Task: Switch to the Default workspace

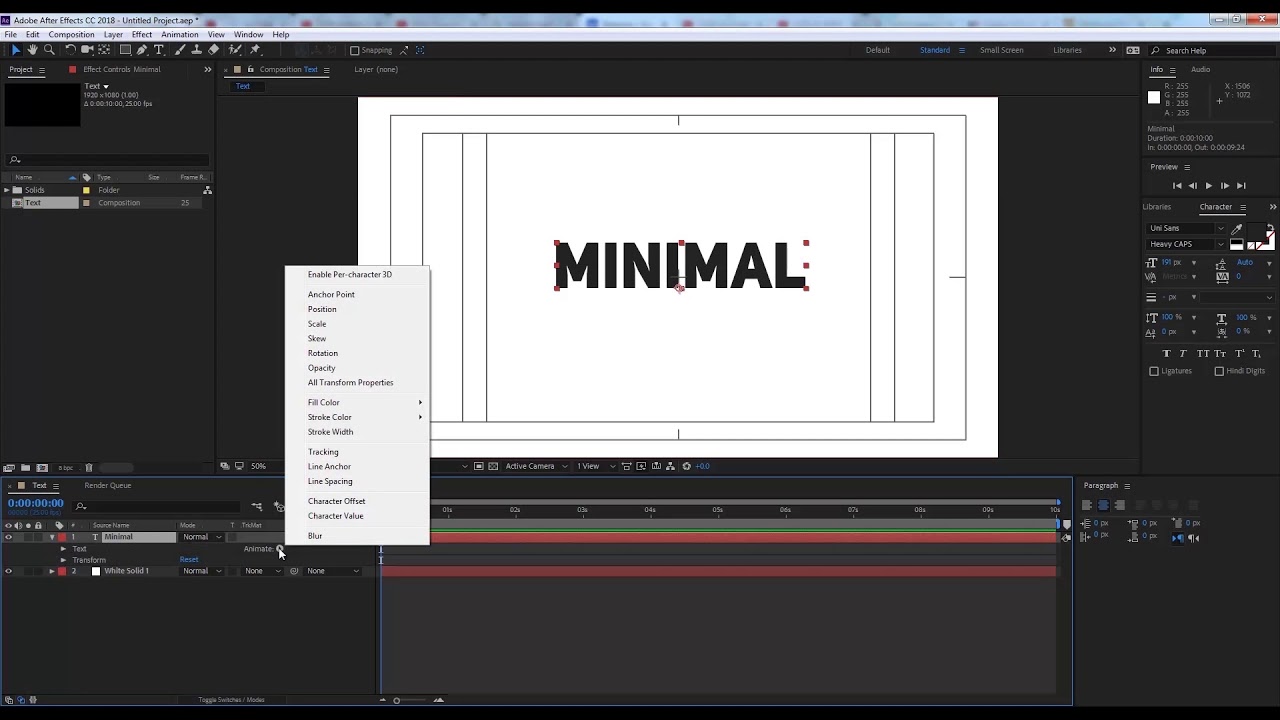Action: 878,50
